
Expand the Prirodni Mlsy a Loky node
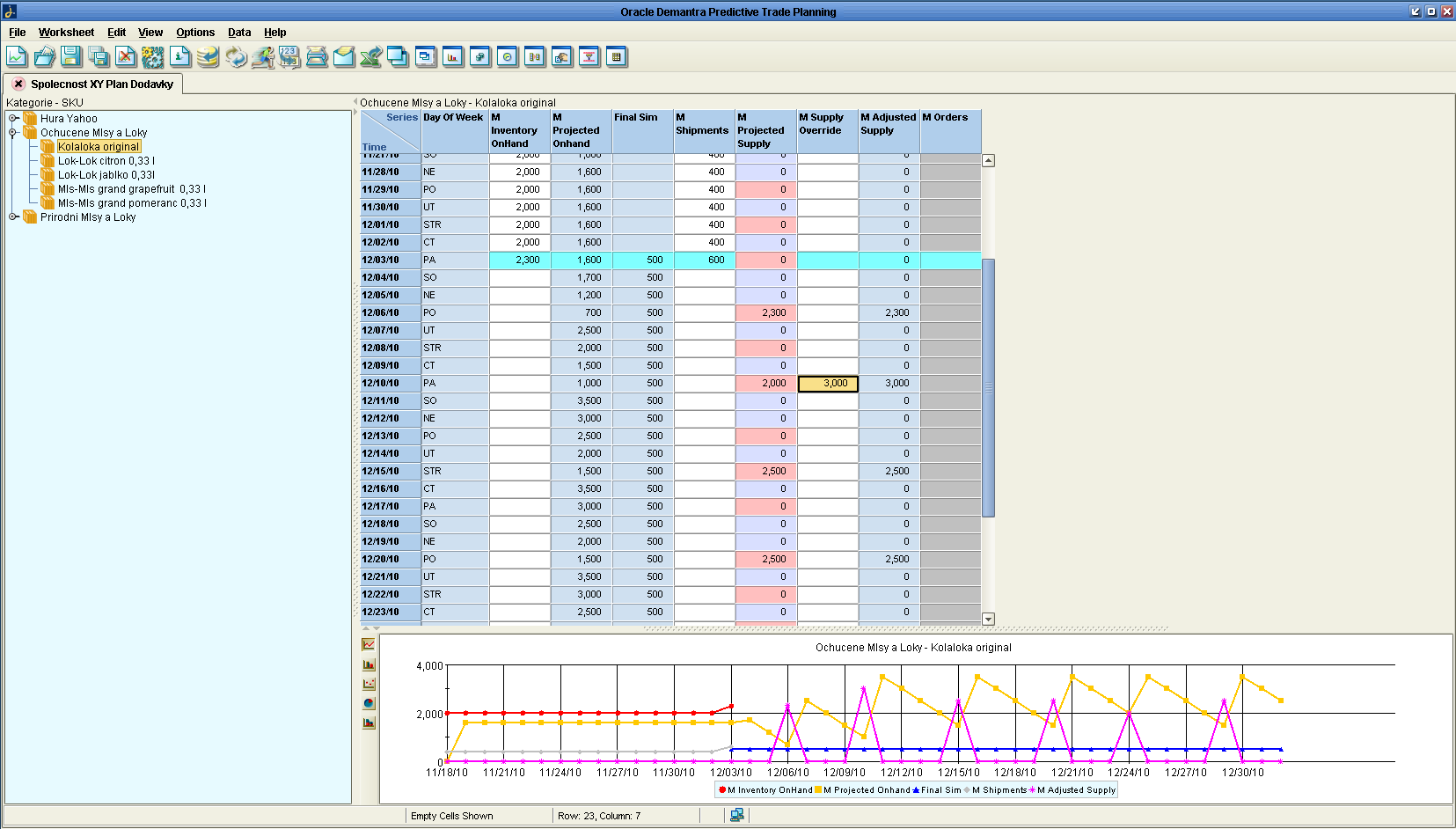(x=13, y=216)
